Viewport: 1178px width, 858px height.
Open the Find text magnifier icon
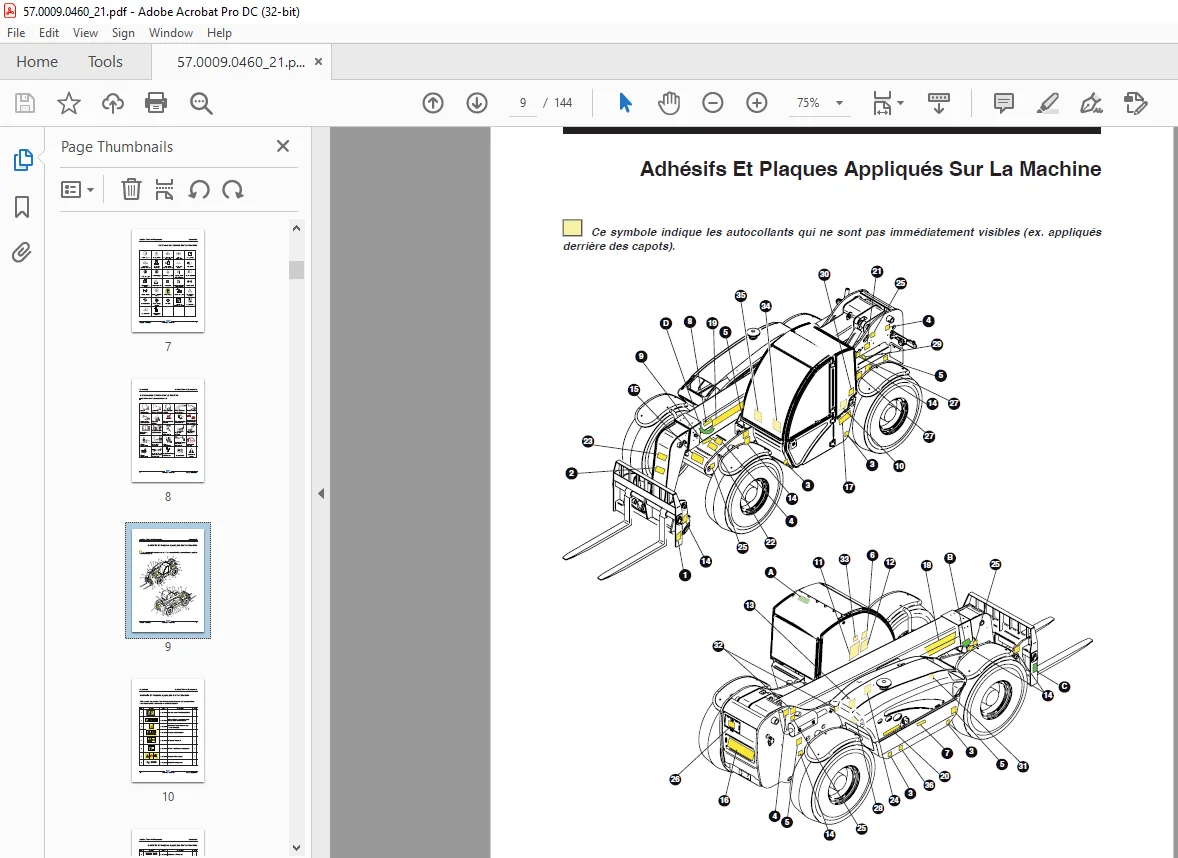click(201, 103)
